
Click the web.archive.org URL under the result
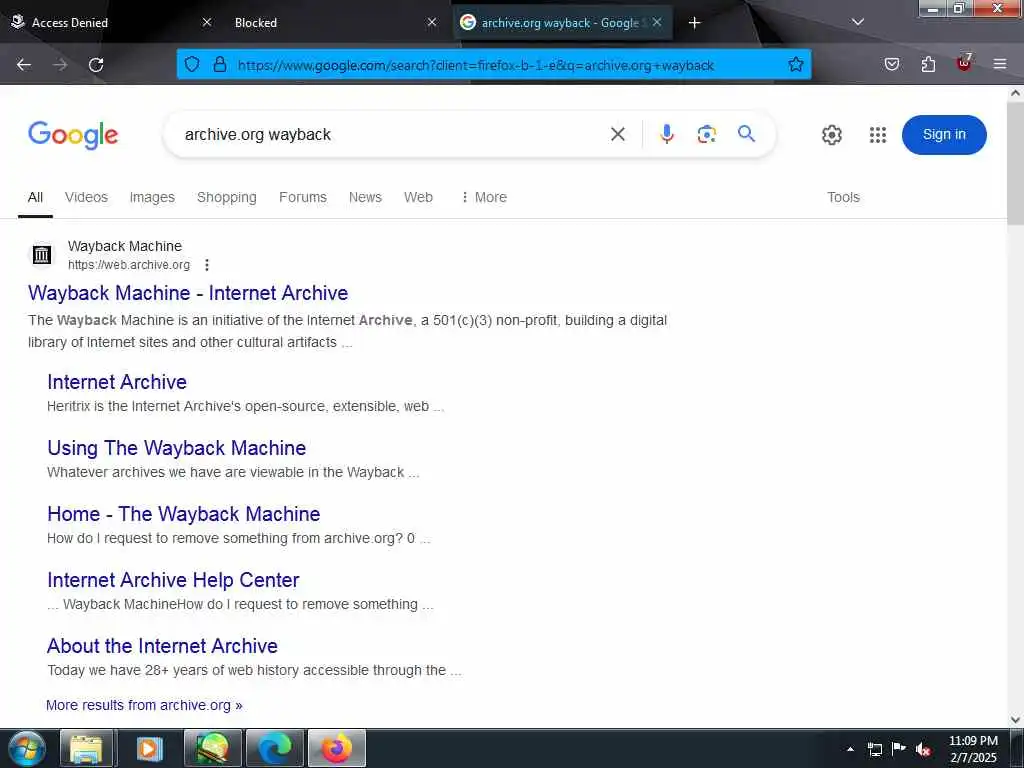(129, 265)
